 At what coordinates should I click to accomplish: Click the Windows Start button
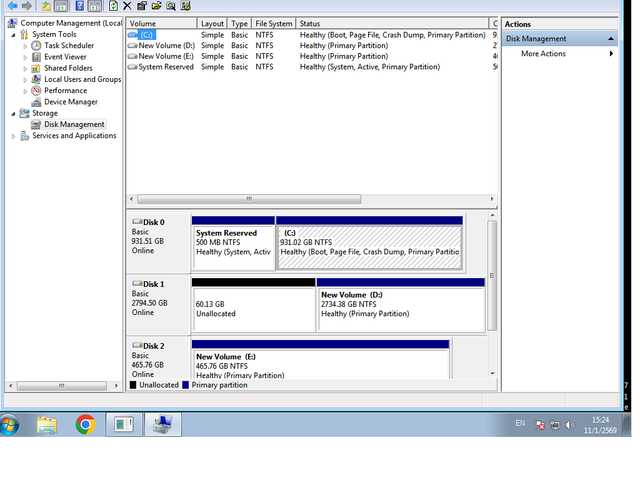pos(9,424)
